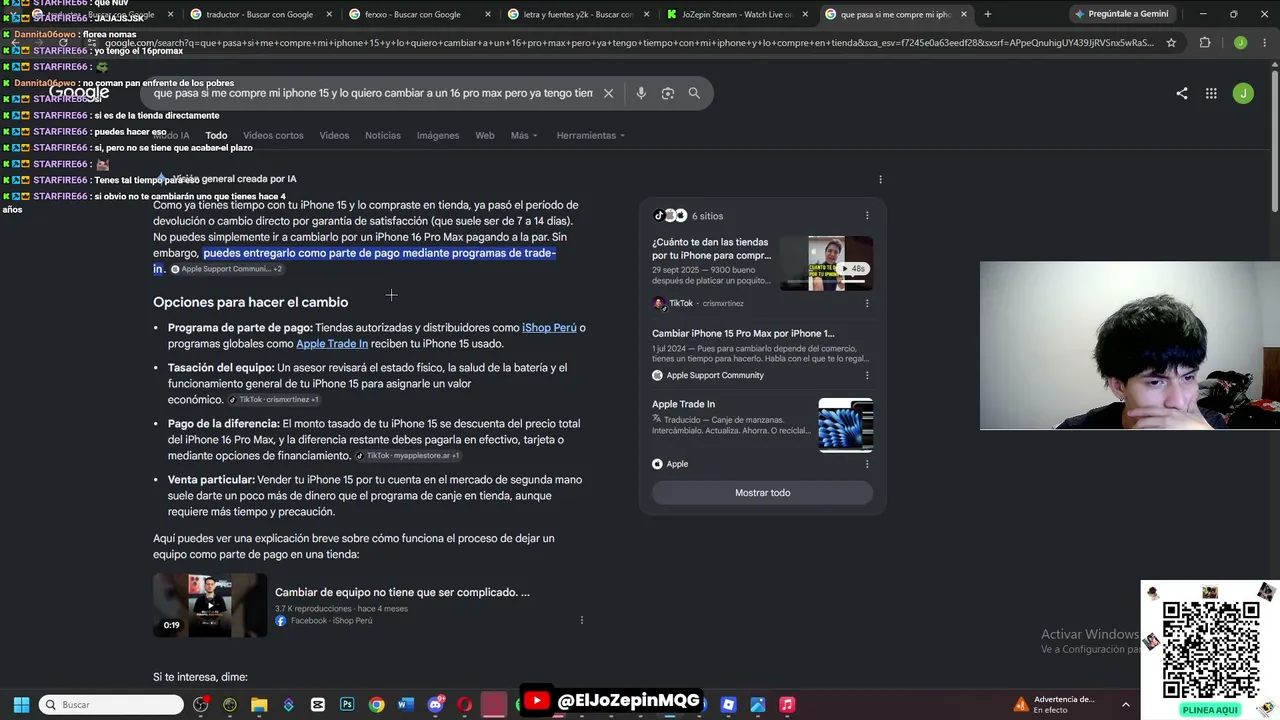Click the Mostrar todo button
Image resolution: width=1280 pixels, height=720 pixels.
pyautogui.click(x=763, y=493)
